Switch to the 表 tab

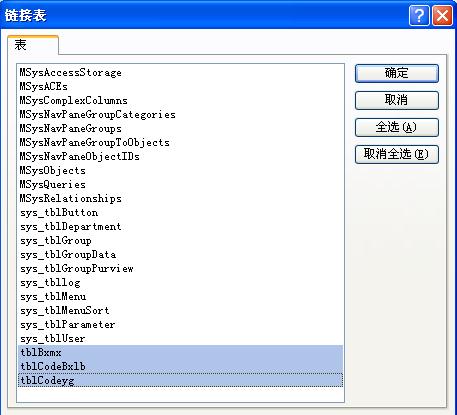tap(33, 45)
